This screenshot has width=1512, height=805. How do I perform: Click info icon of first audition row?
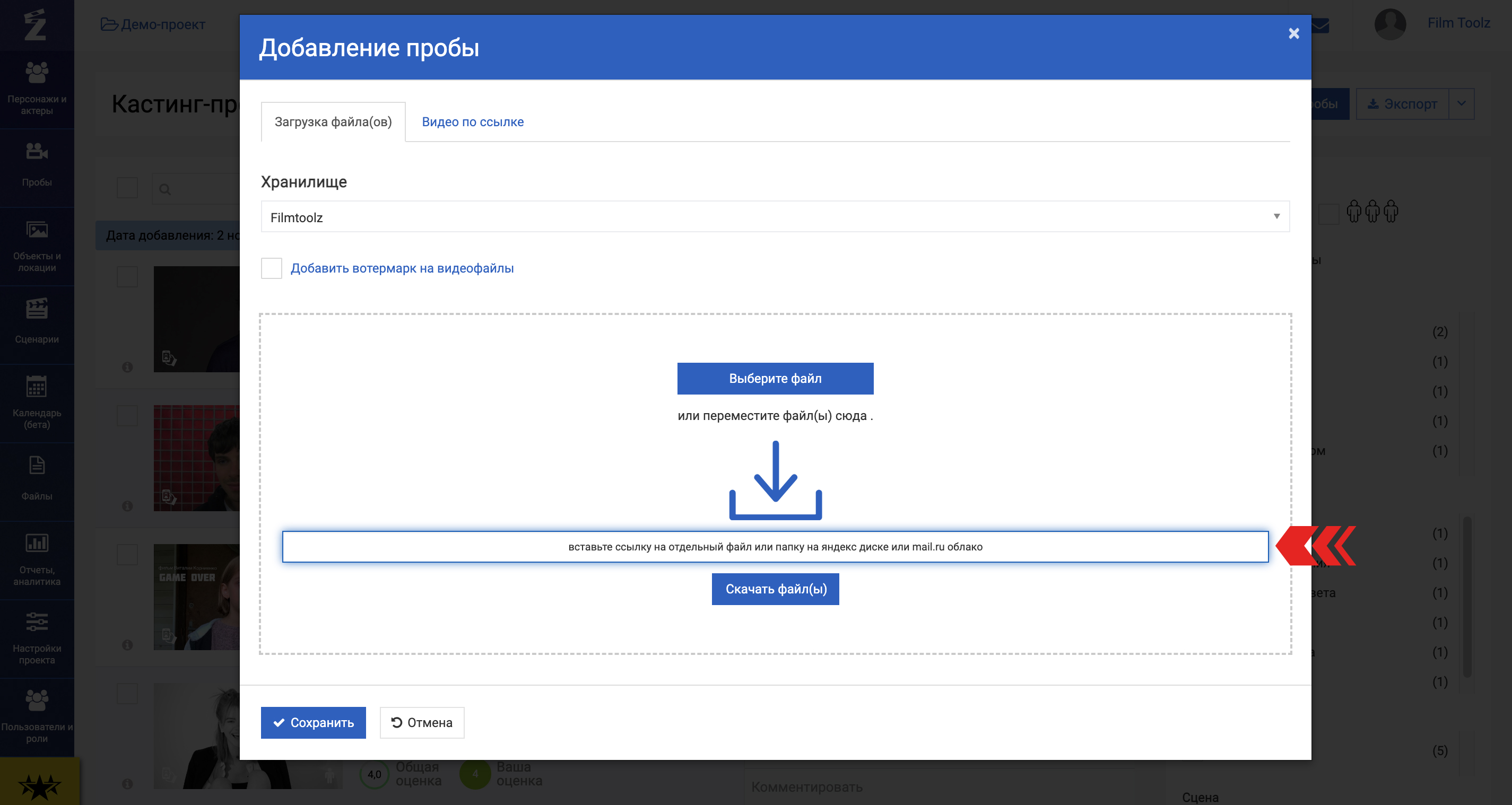coord(127,367)
